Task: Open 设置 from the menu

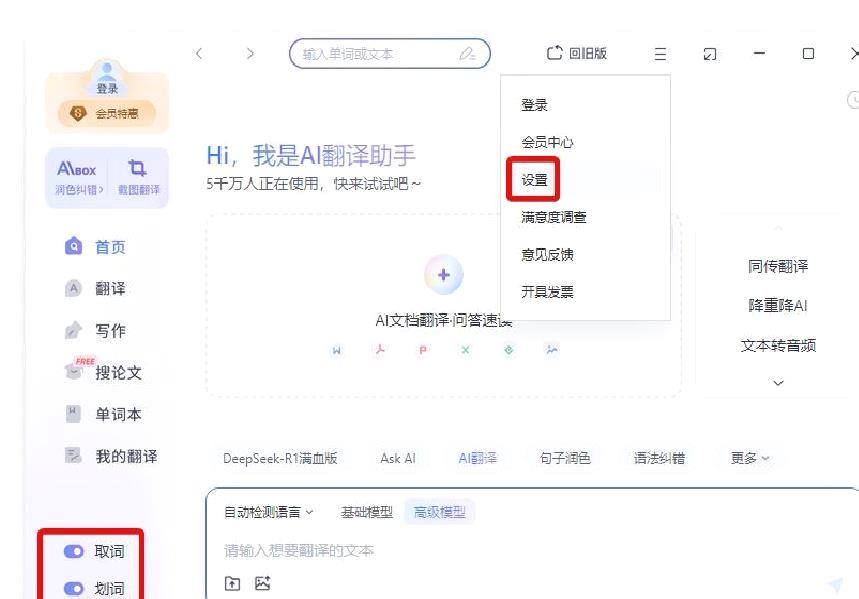Action: 534,180
